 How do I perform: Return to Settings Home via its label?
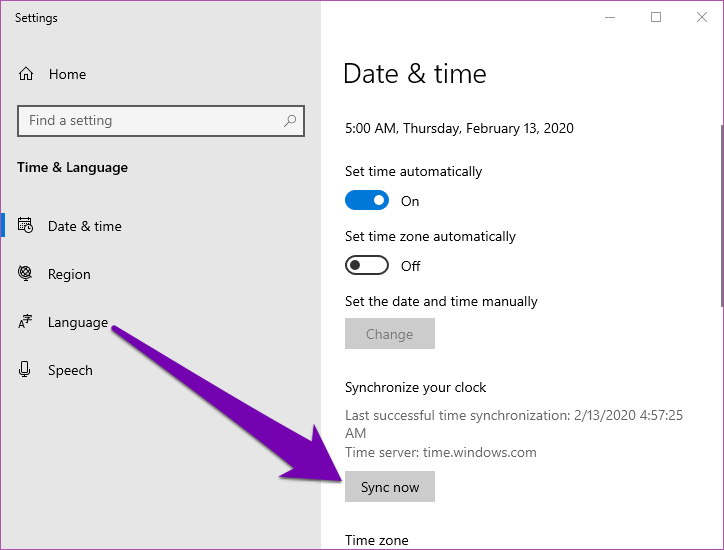(67, 74)
